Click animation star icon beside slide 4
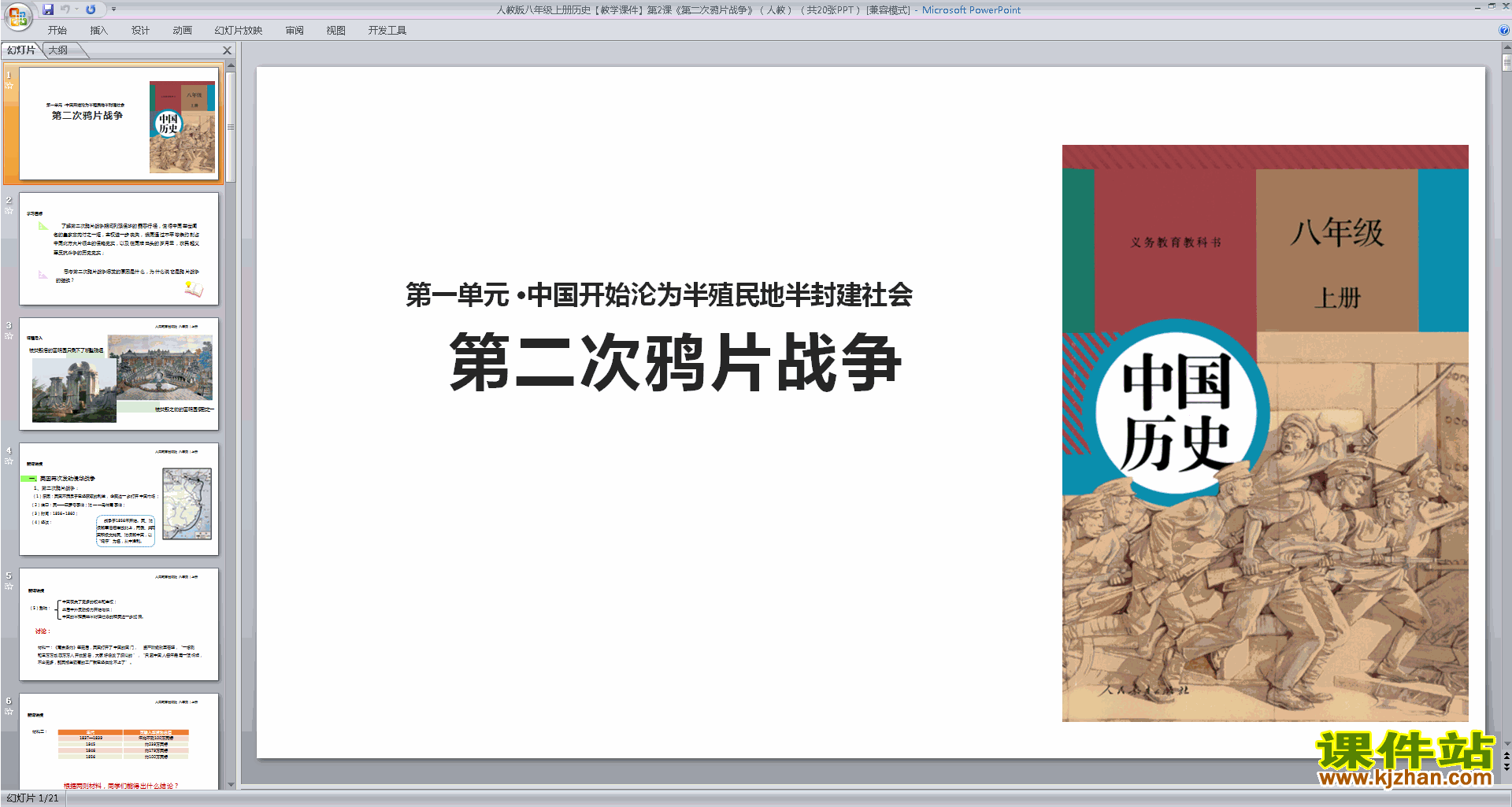 pyautogui.click(x=9, y=461)
